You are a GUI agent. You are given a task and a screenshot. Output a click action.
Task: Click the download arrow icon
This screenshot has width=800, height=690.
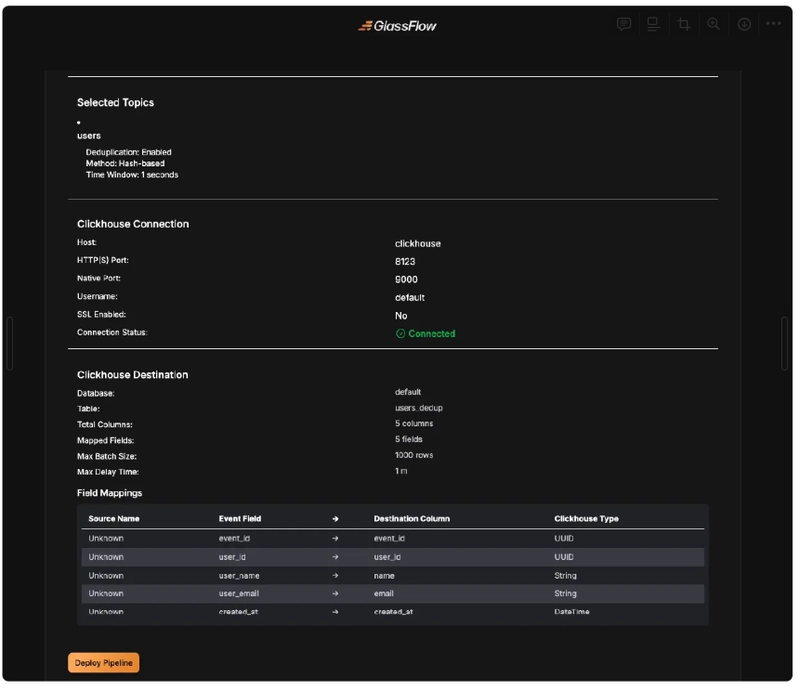744,24
